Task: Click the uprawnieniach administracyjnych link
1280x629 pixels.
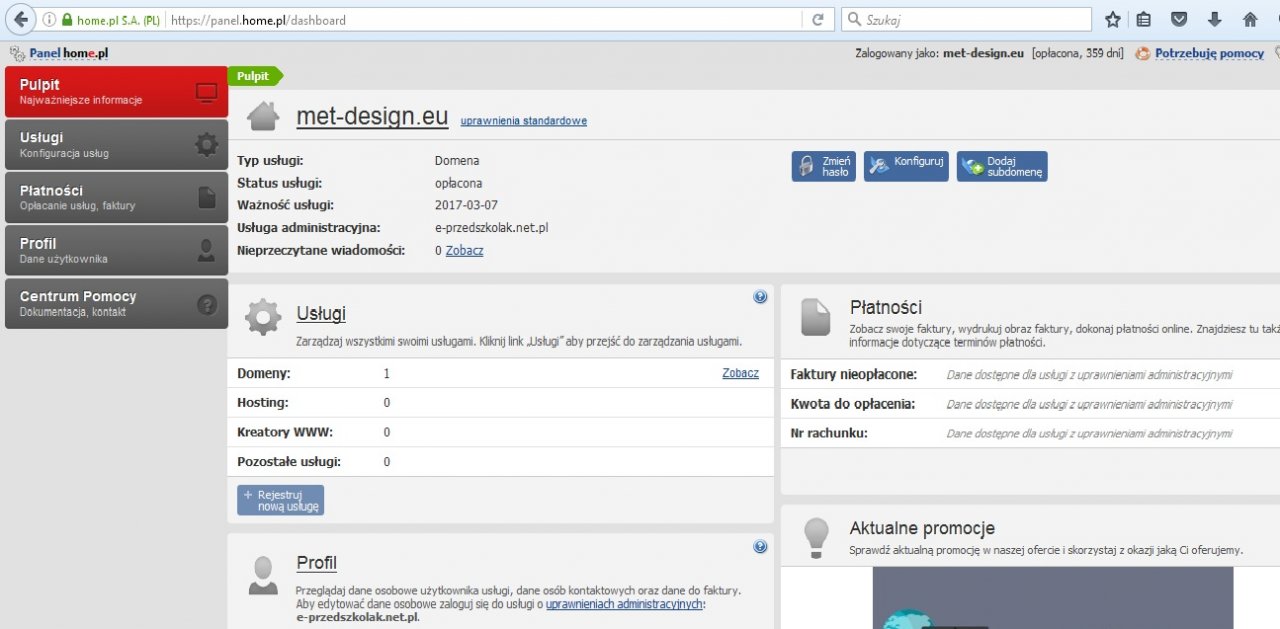Action: 625,604
